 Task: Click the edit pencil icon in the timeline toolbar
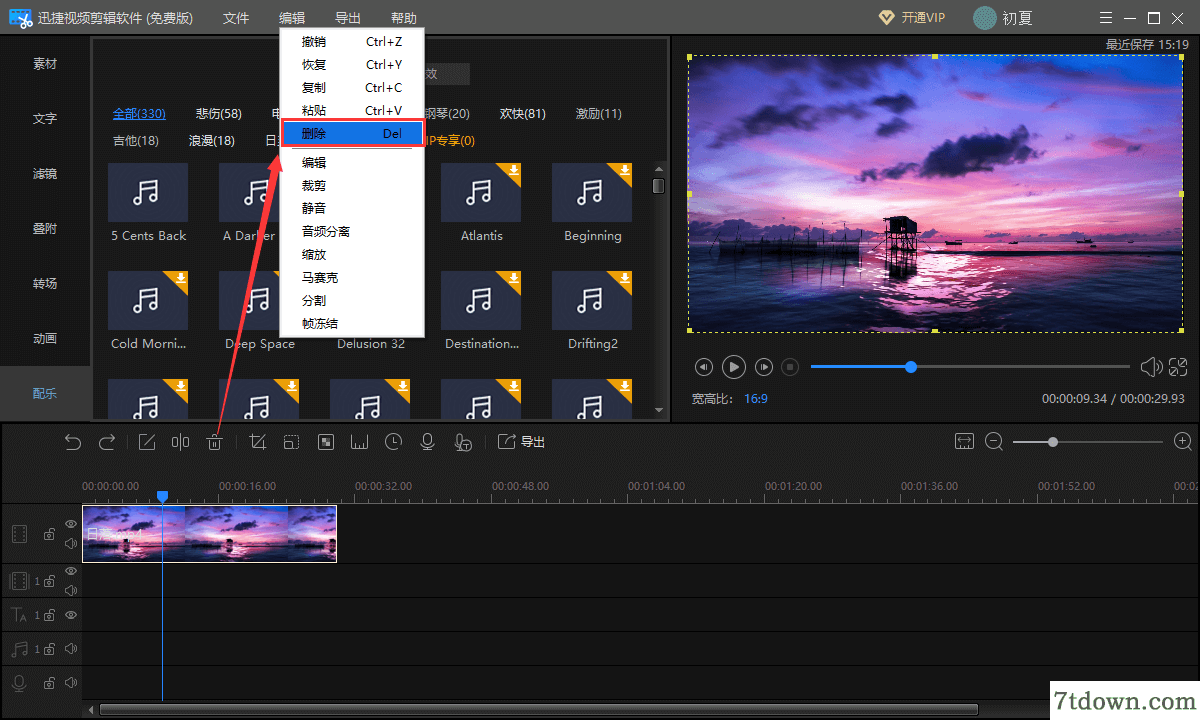click(x=147, y=442)
